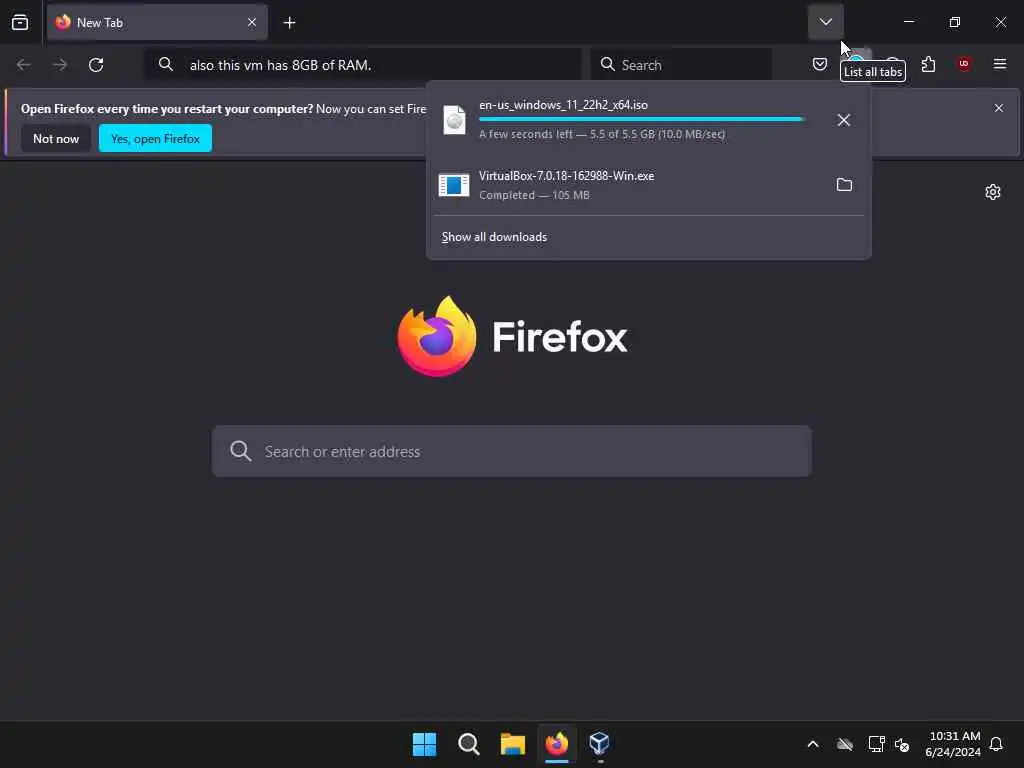Click the Not now button
Screen dimensions: 1024x768
coord(56,138)
